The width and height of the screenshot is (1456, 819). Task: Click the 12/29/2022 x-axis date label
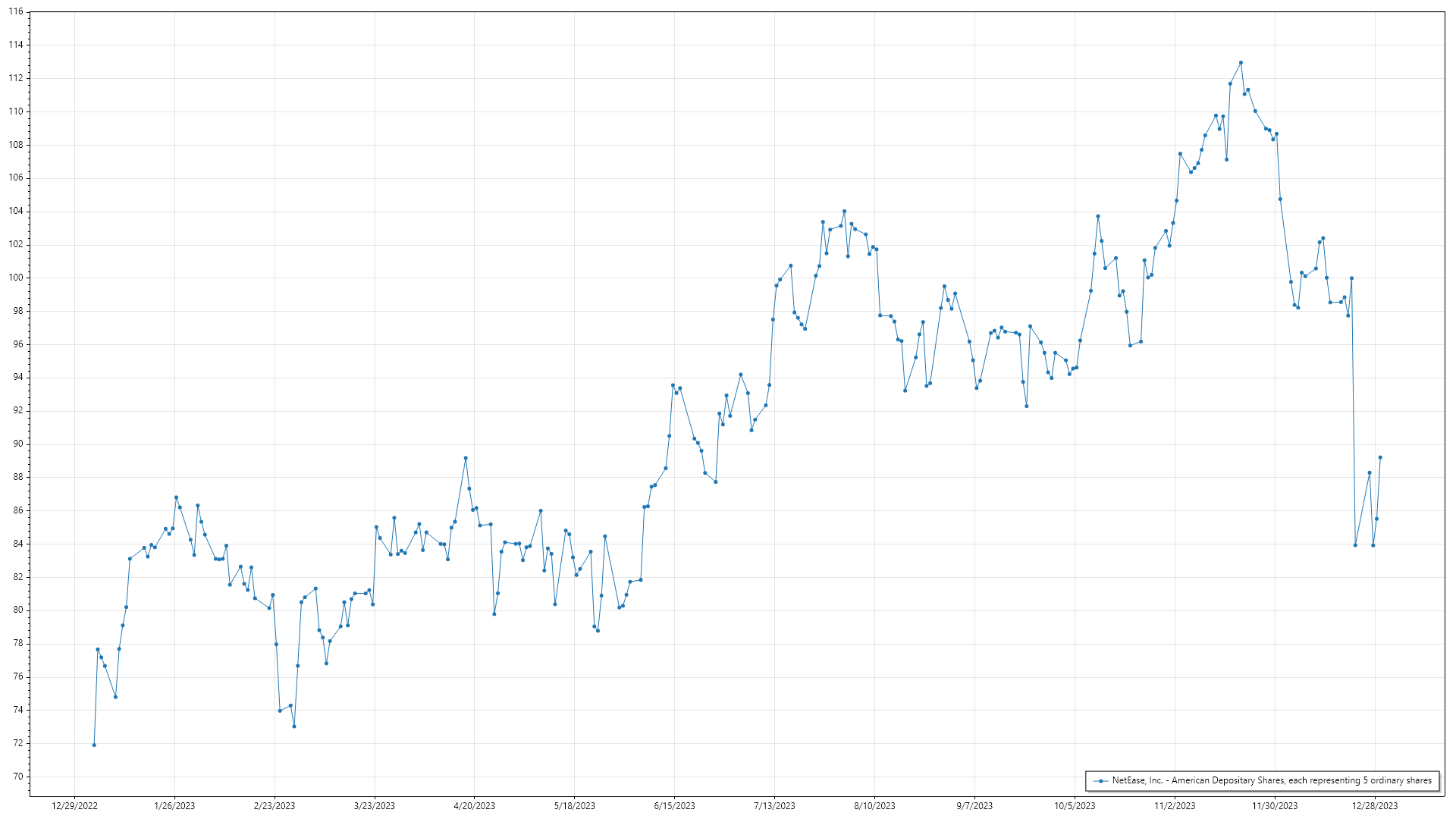coord(74,806)
